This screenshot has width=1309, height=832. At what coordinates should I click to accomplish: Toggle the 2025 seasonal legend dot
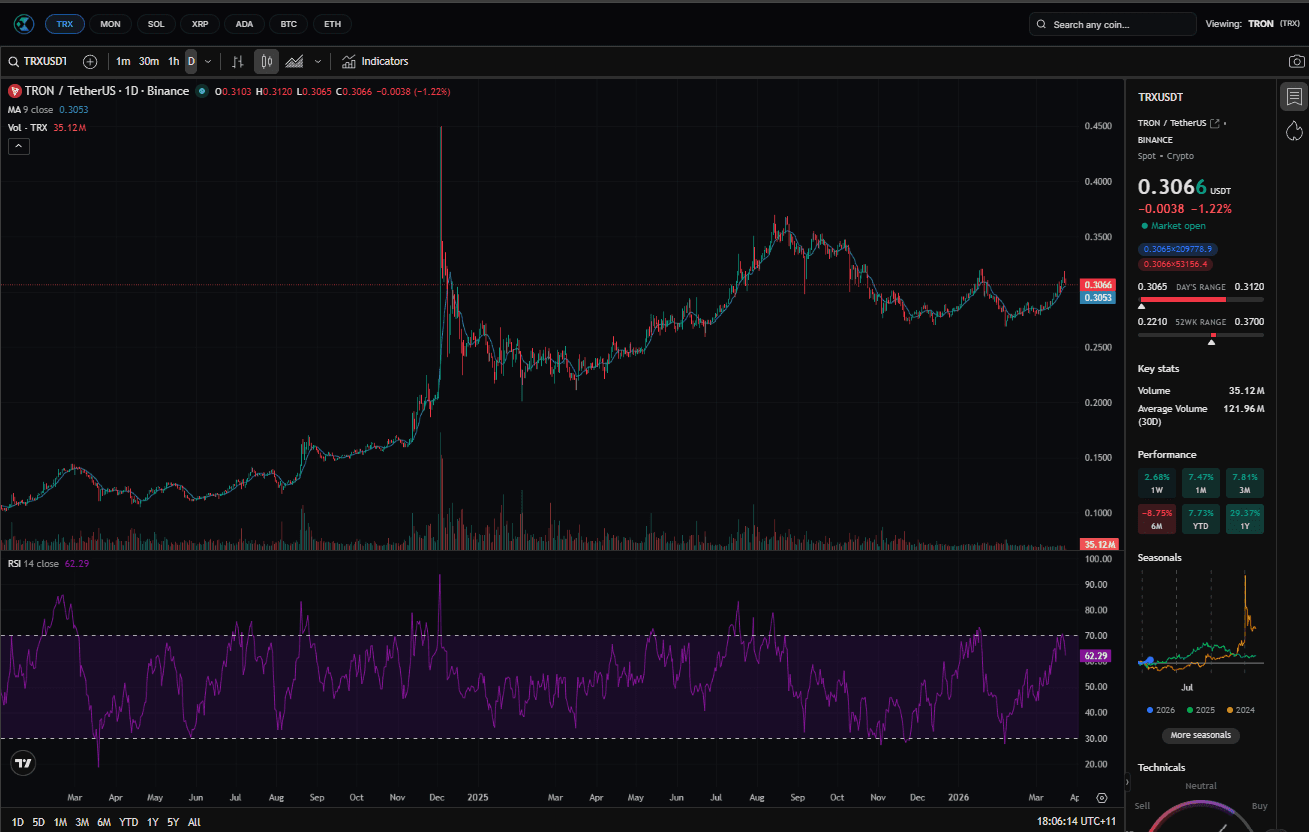[x=1191, y=710]
